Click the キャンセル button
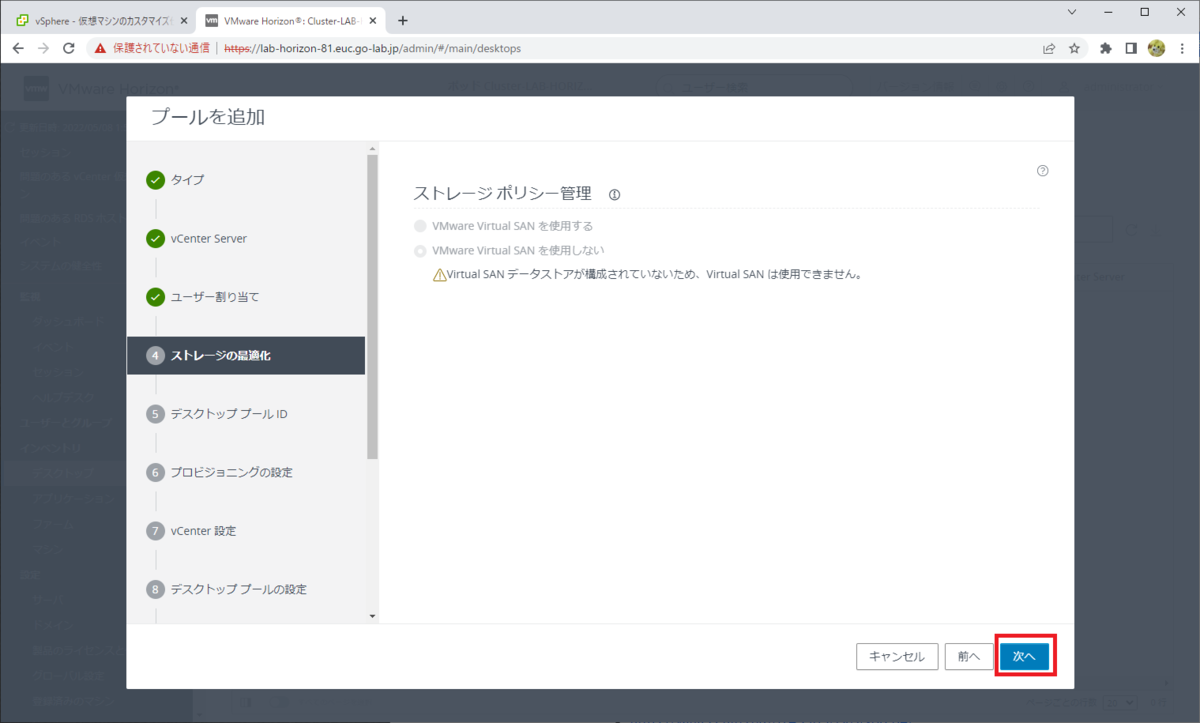1200x723 pixels. pyautogui.click(x=897, y=656)
